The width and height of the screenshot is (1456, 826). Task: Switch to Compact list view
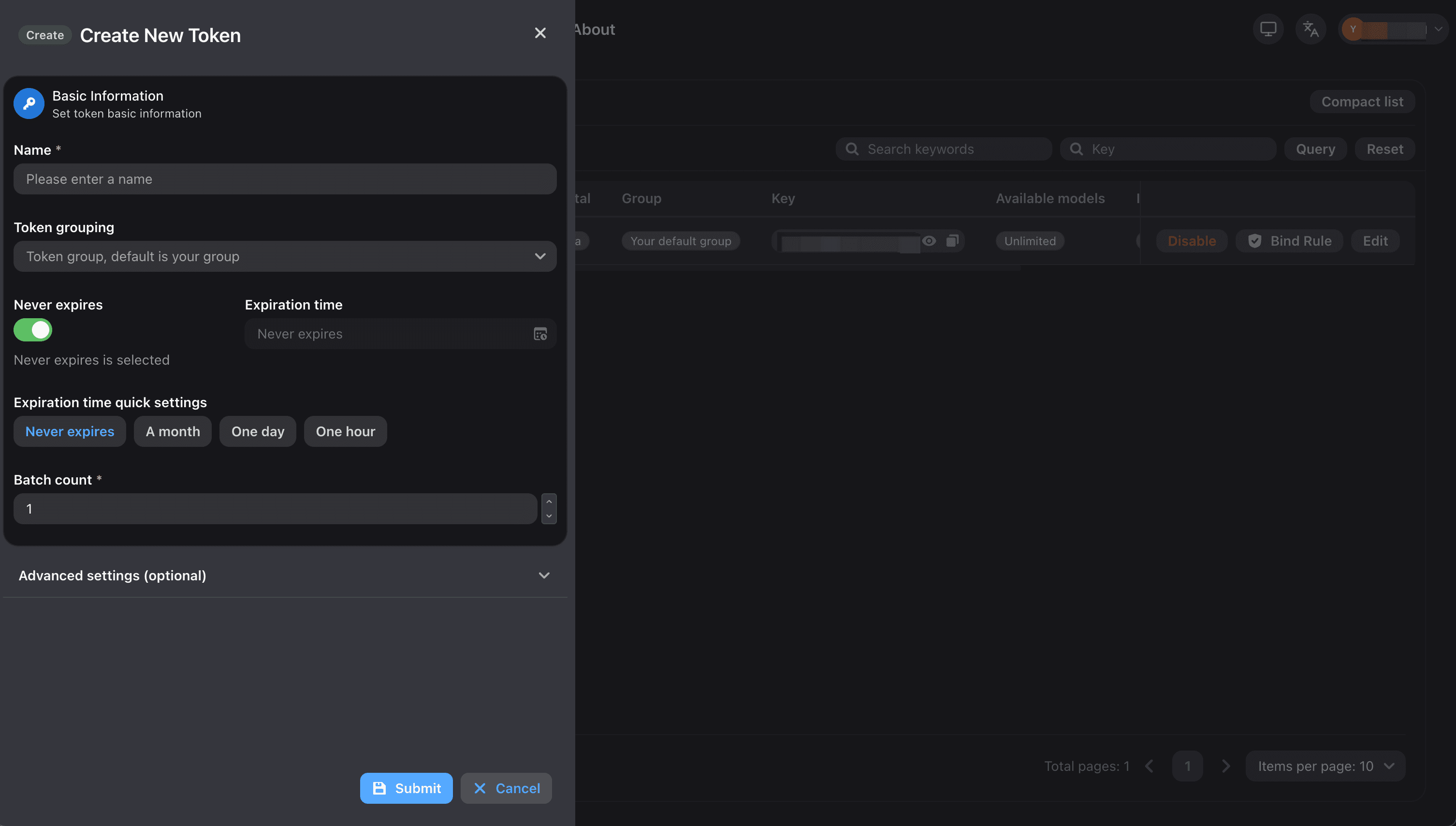click(1362, 102)
